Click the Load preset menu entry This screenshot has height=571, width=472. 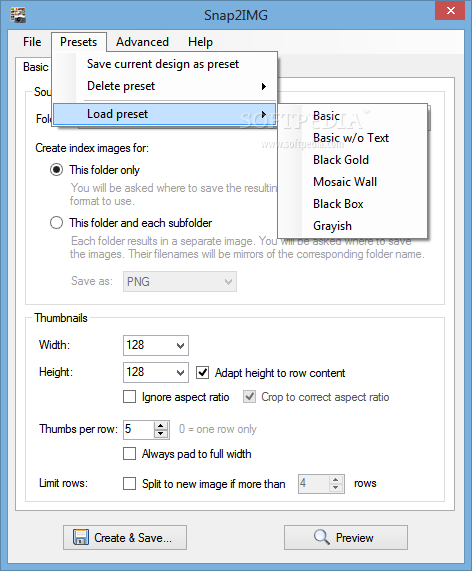tap(165, 114)
